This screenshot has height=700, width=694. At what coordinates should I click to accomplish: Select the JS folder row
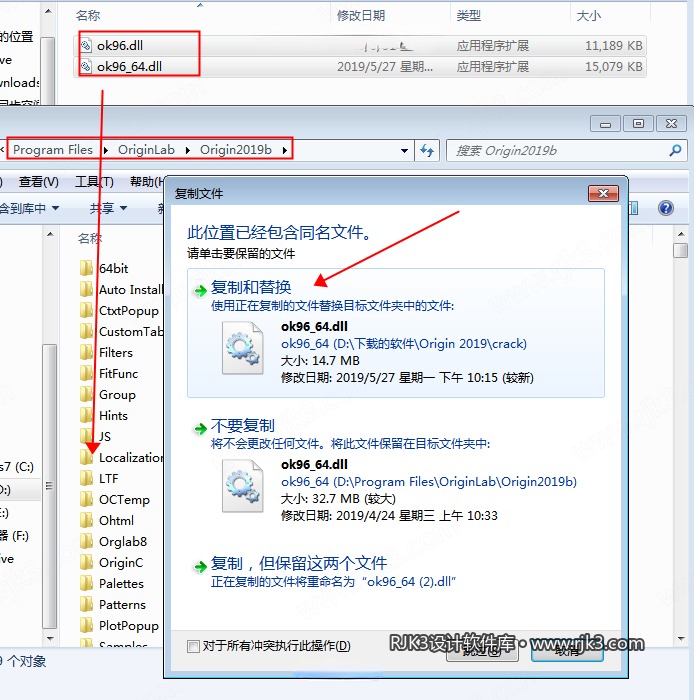[x=96, y=436]
